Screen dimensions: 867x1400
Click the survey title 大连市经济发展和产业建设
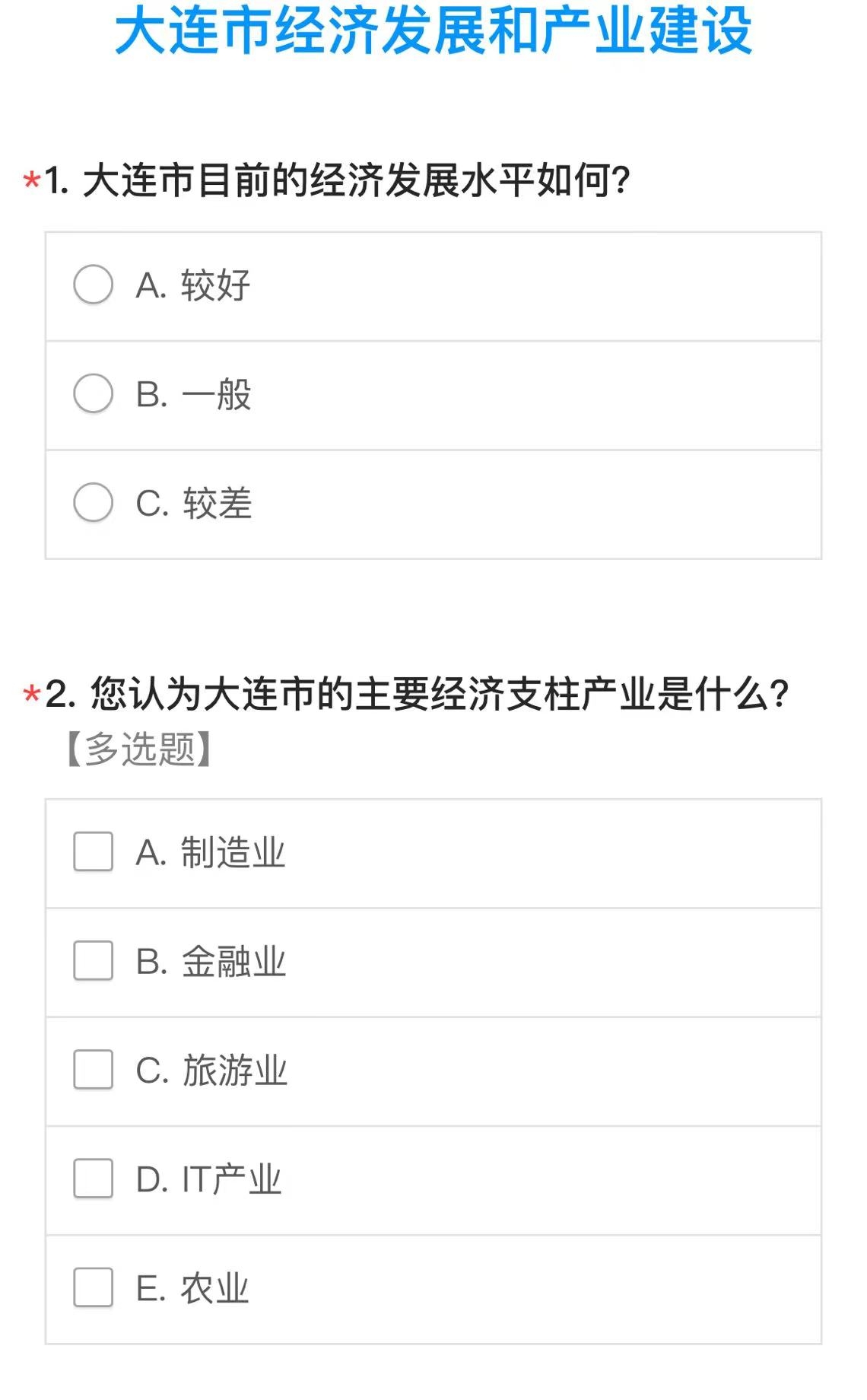pyautogui.click(x=433, y=29)
